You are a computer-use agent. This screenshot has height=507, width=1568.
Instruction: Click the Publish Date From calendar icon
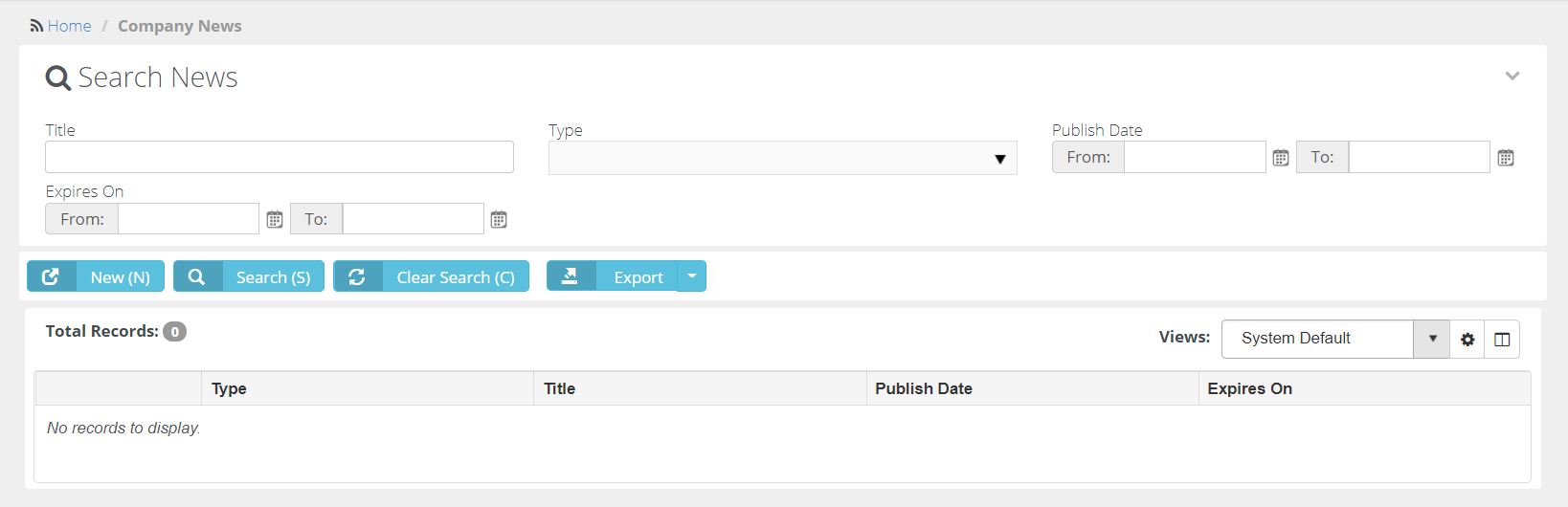(1280, 158)
